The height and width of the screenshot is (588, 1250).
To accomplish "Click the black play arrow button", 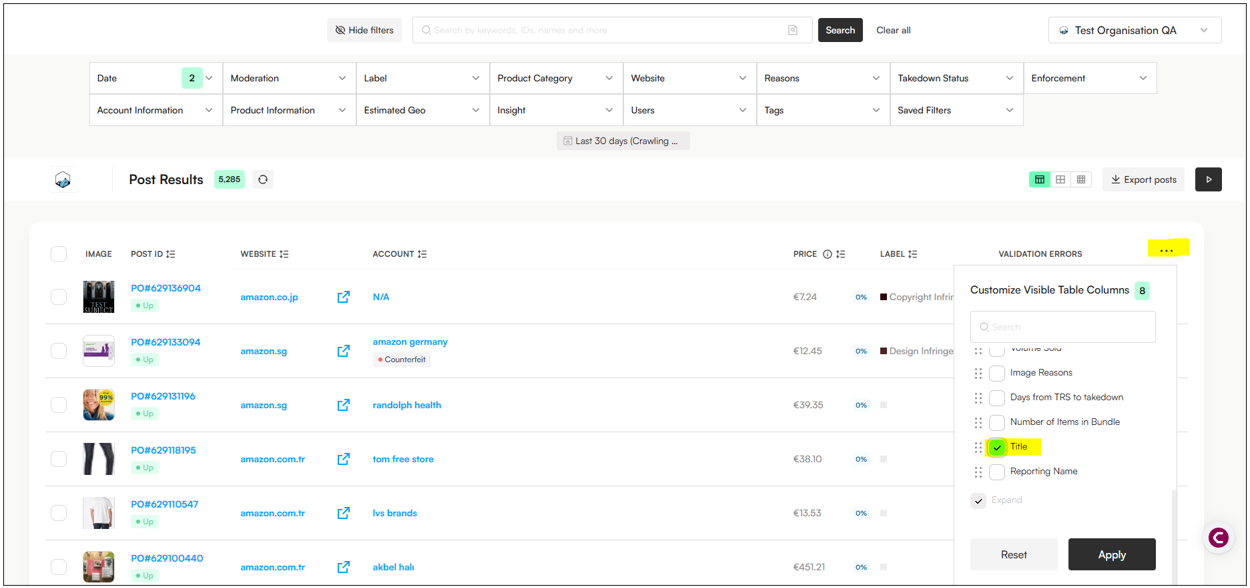I will [1208, 180].
